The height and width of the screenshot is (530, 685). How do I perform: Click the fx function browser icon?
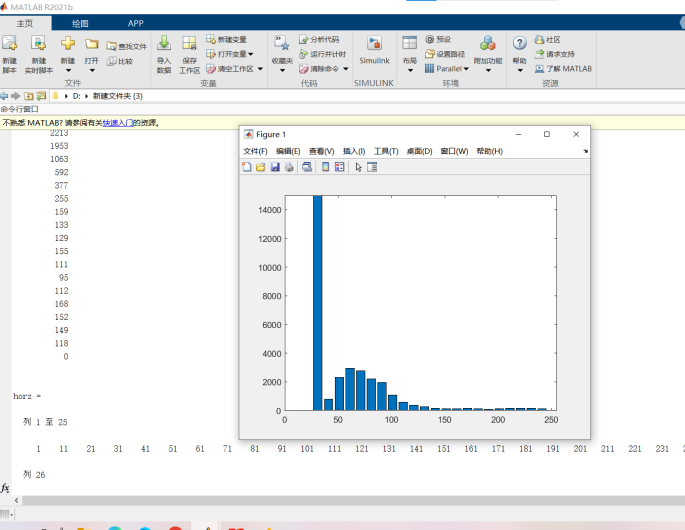5,488
